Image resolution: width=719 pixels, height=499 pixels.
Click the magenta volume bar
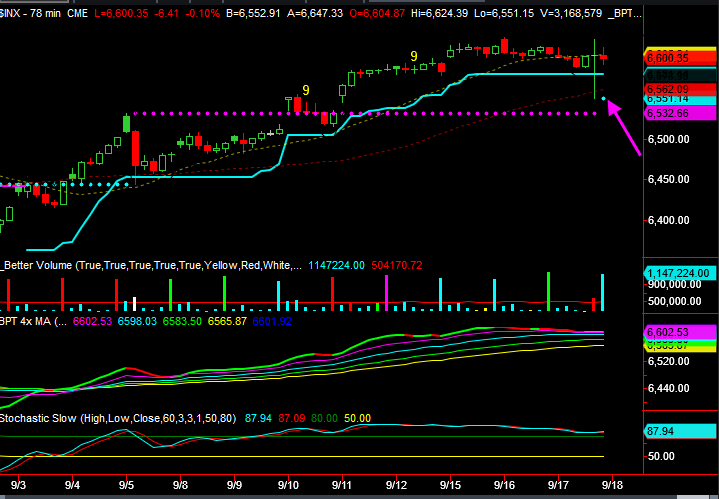[386, 291]
